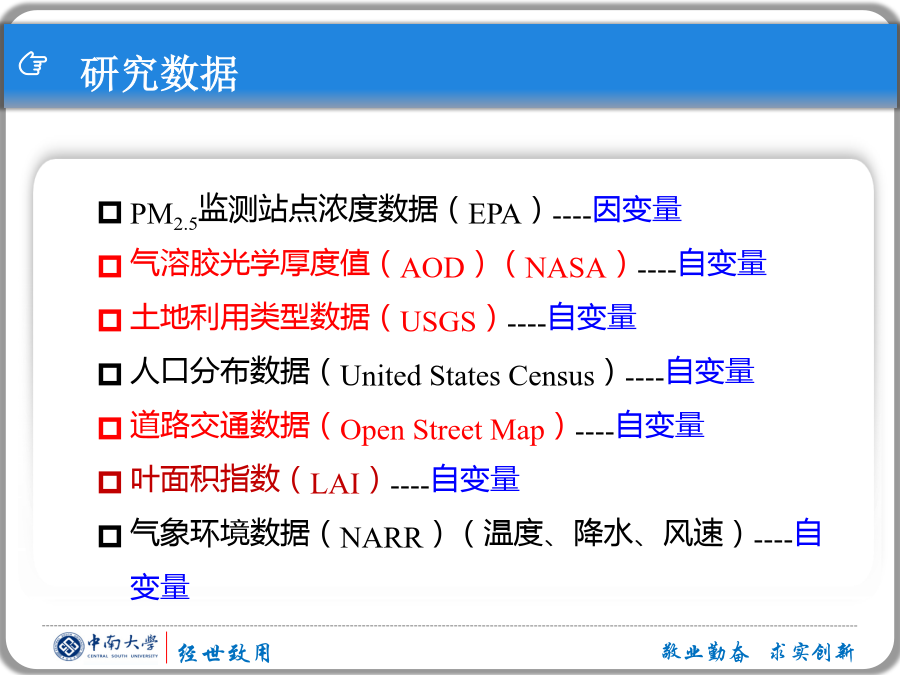This screenshot has width=900, height=675.
Task: Click the red text LAI
Action: [x=335, y=483]
